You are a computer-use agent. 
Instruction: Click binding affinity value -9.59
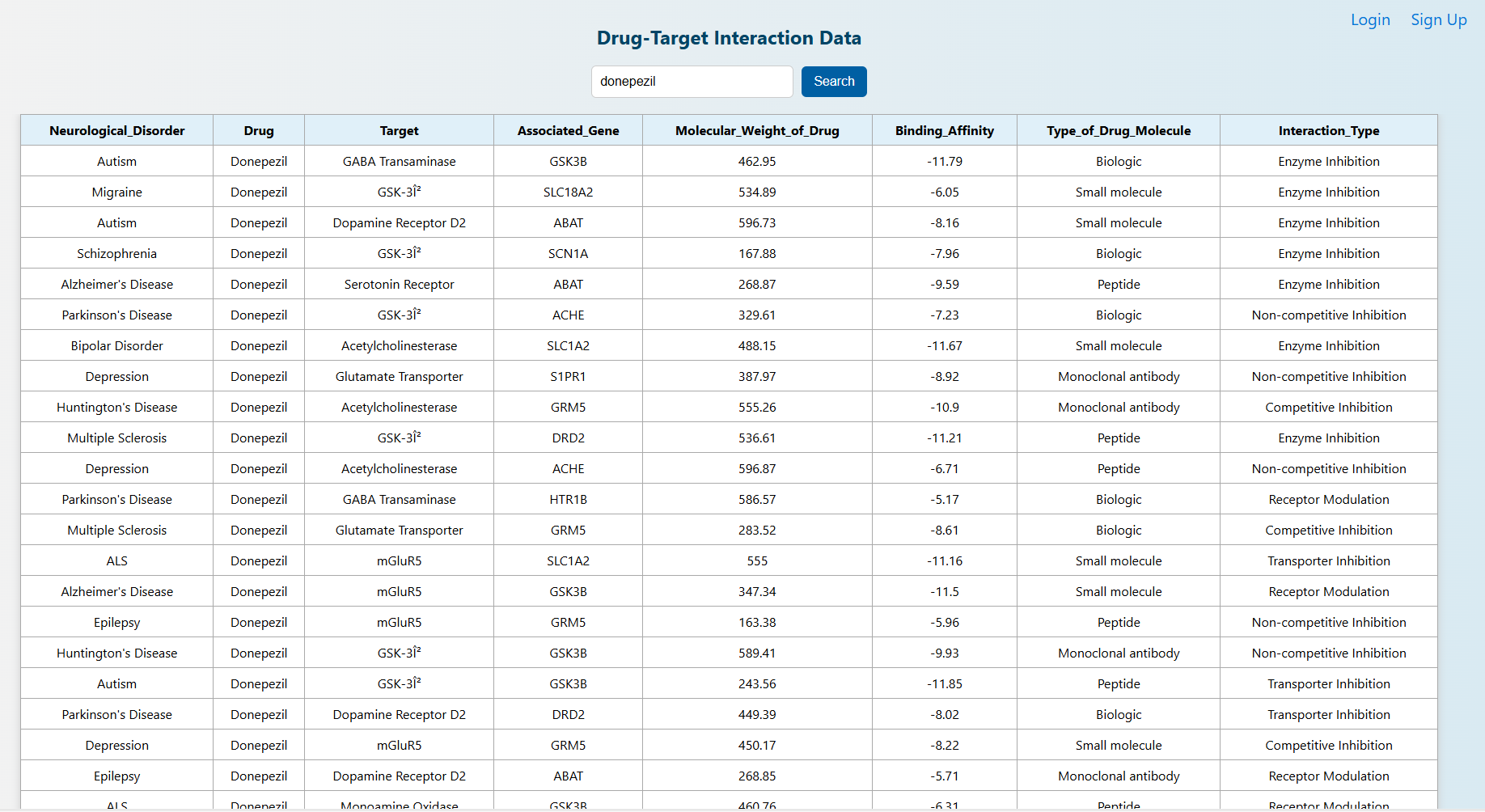(945, 284)
